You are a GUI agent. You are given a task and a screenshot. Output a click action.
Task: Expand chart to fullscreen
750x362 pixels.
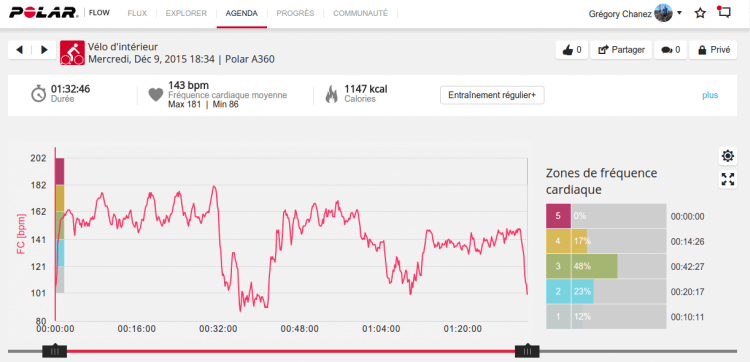click(x=728, y=179)
